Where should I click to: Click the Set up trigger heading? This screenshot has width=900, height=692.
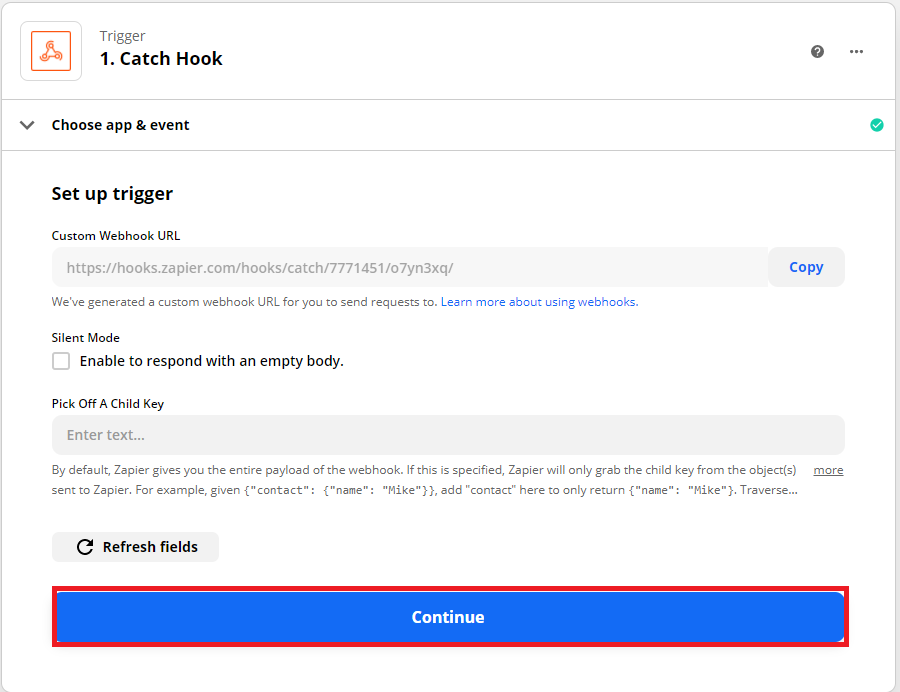tap(112, 194)
